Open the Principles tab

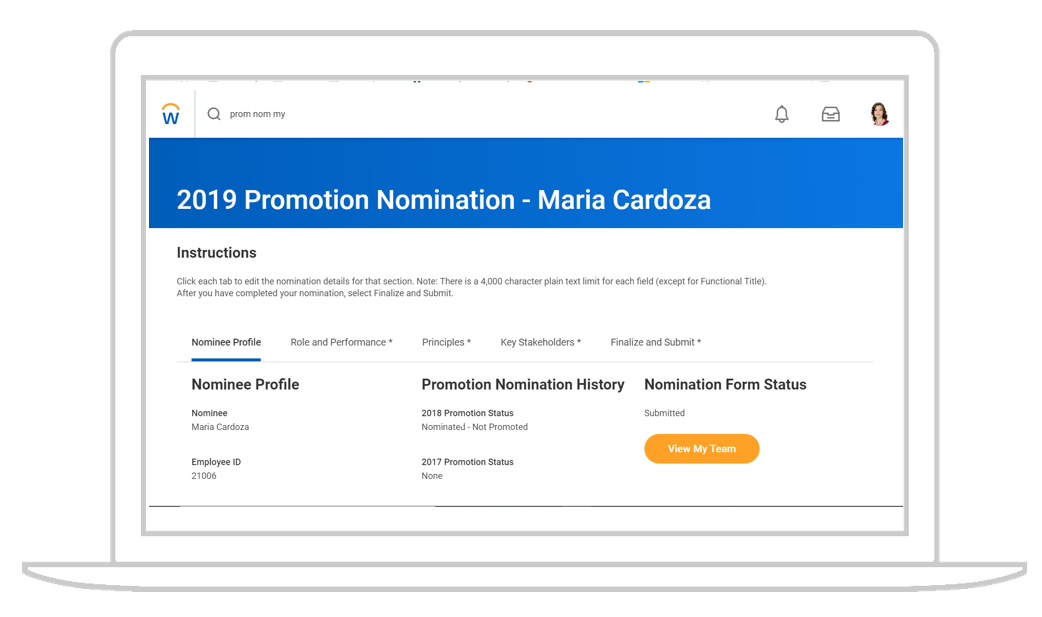click(446, 342)
